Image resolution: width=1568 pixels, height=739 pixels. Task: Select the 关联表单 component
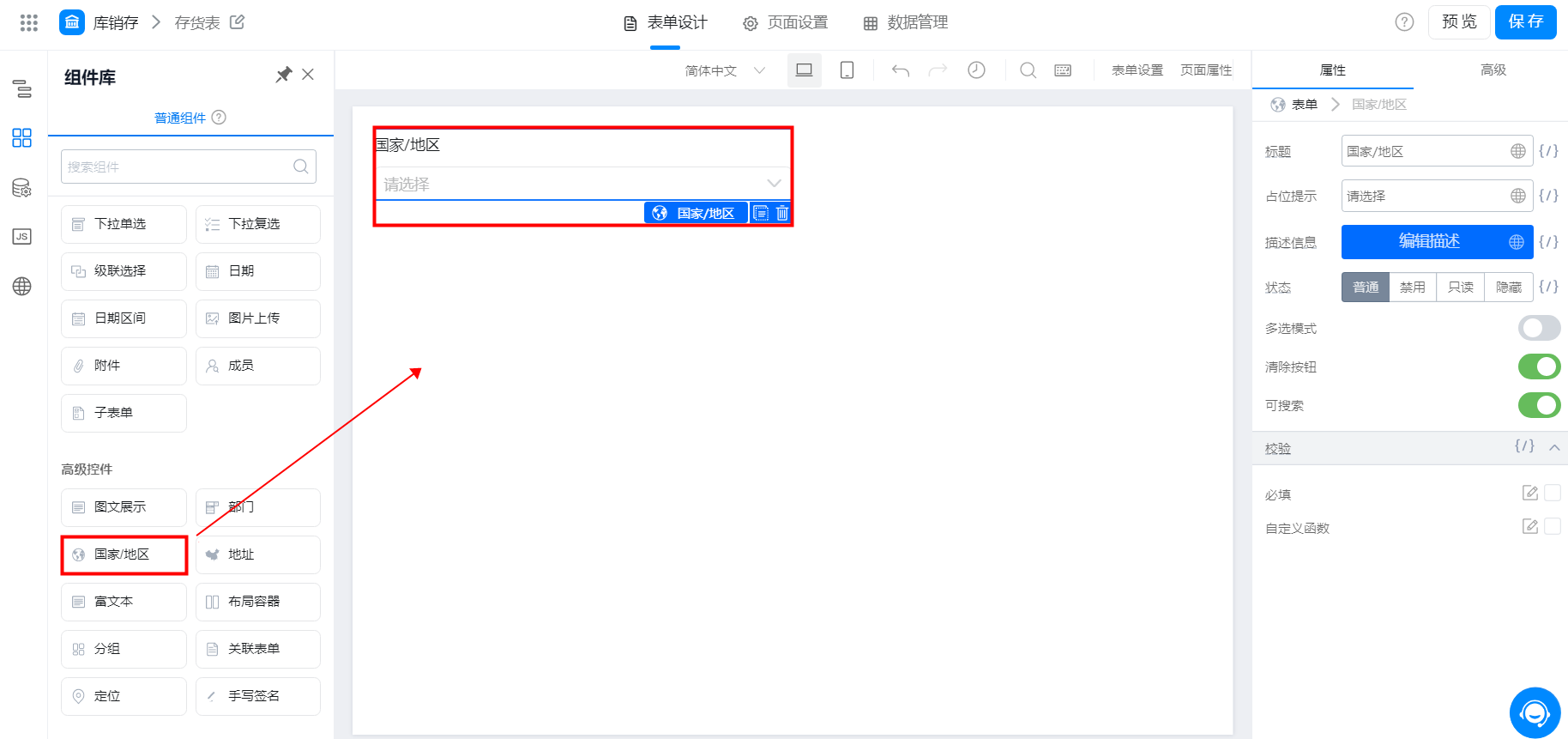pos(258,649)
